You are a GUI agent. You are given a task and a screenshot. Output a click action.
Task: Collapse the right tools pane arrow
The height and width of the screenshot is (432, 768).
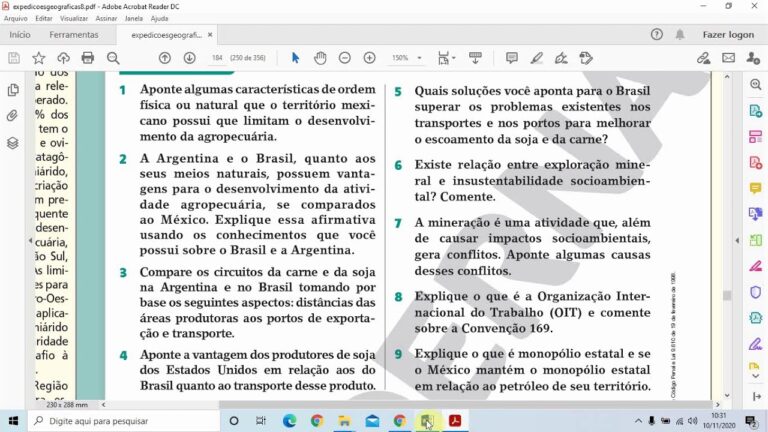(x=737, y=240)
